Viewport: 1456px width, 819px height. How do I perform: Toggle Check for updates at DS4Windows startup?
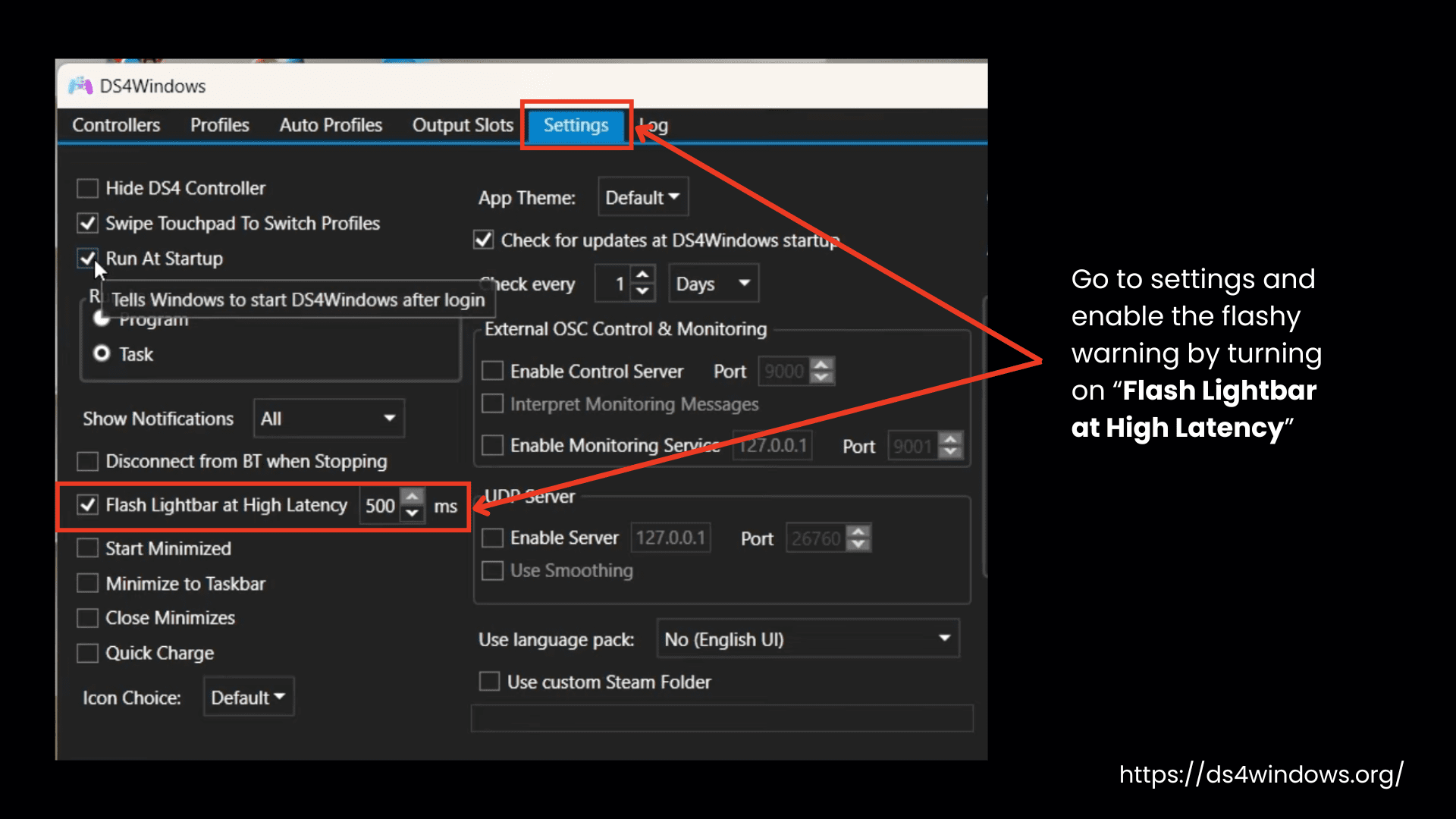(x=484, y=240)
